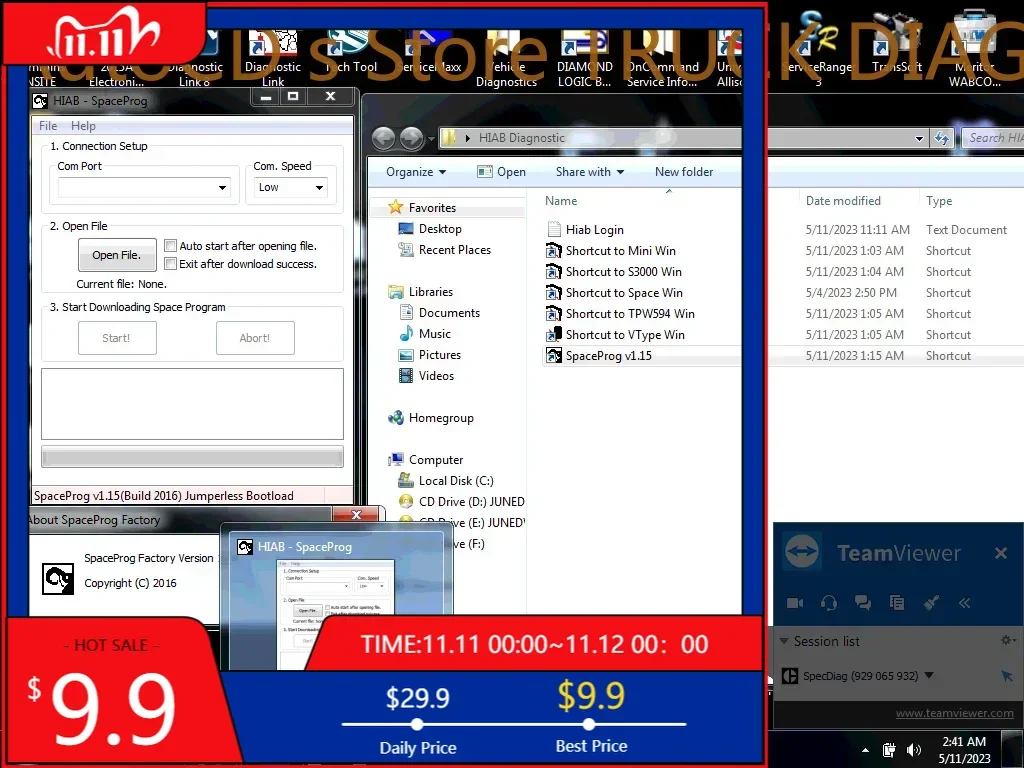Click the SpaceProg download progress bar
This screenshot has width=1024, height=768.
tap(192, 457)
